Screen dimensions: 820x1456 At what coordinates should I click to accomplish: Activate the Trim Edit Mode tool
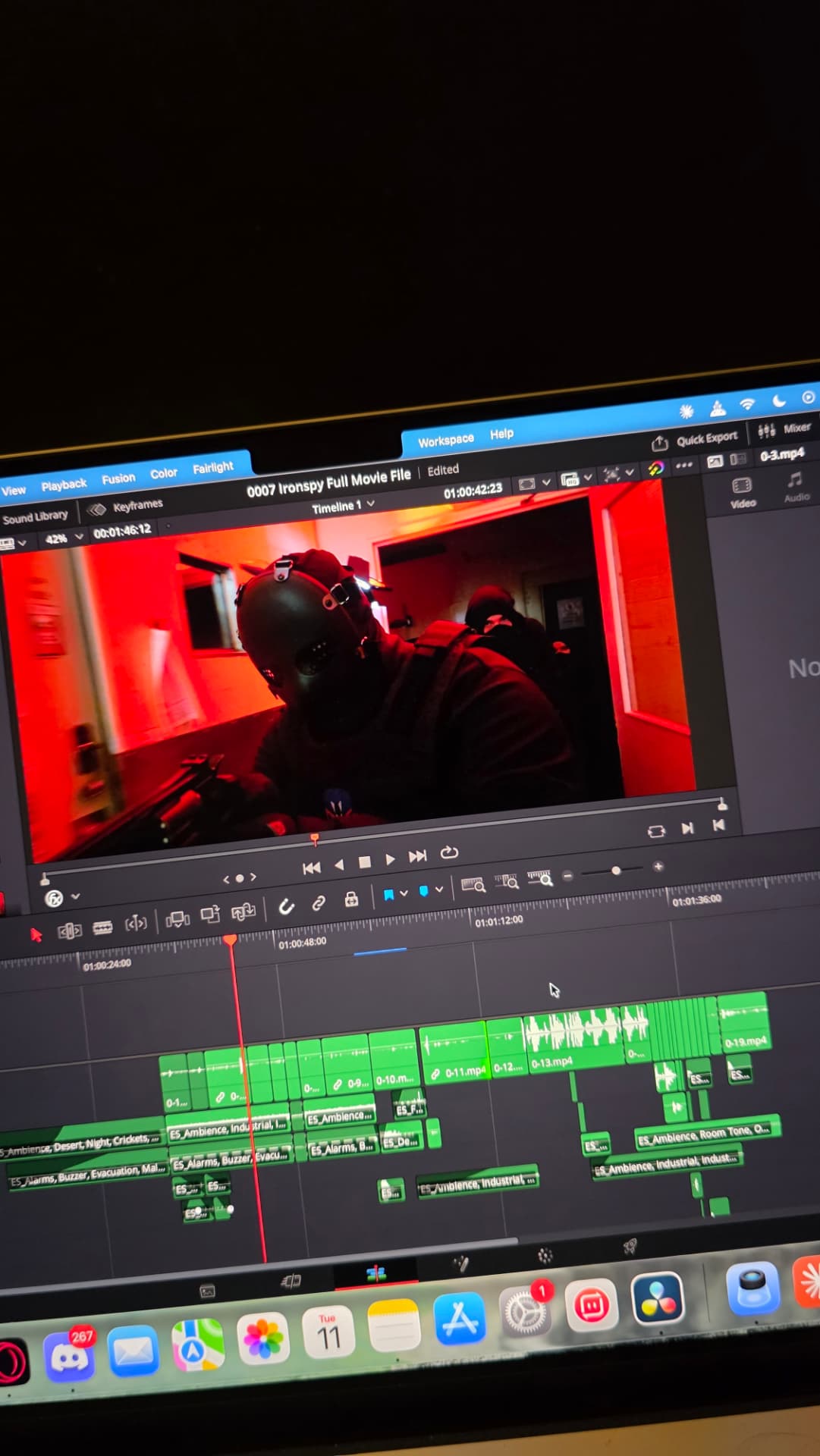pos(69,930)
